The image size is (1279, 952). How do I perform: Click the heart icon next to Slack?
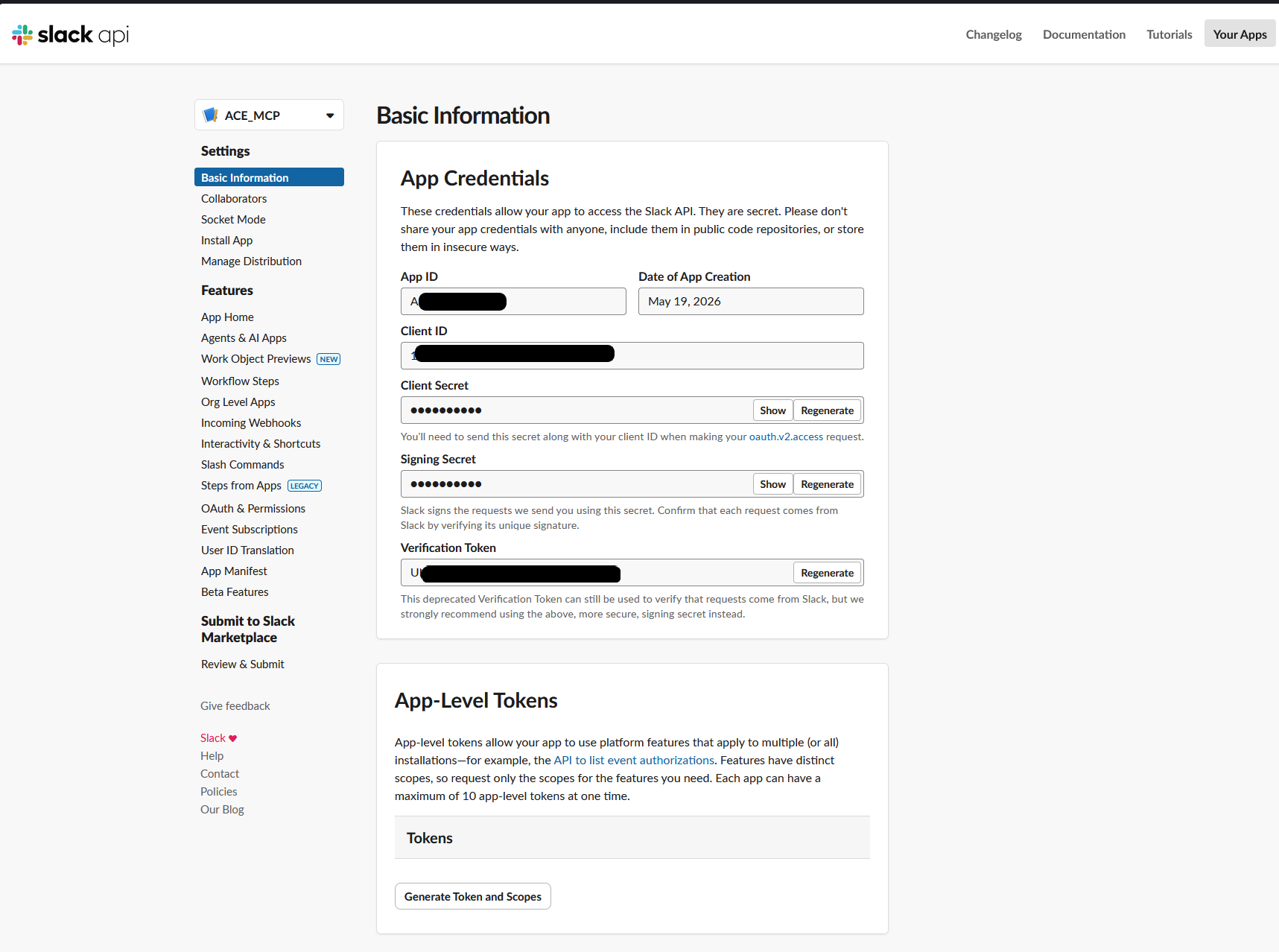[x=233, y=738]
